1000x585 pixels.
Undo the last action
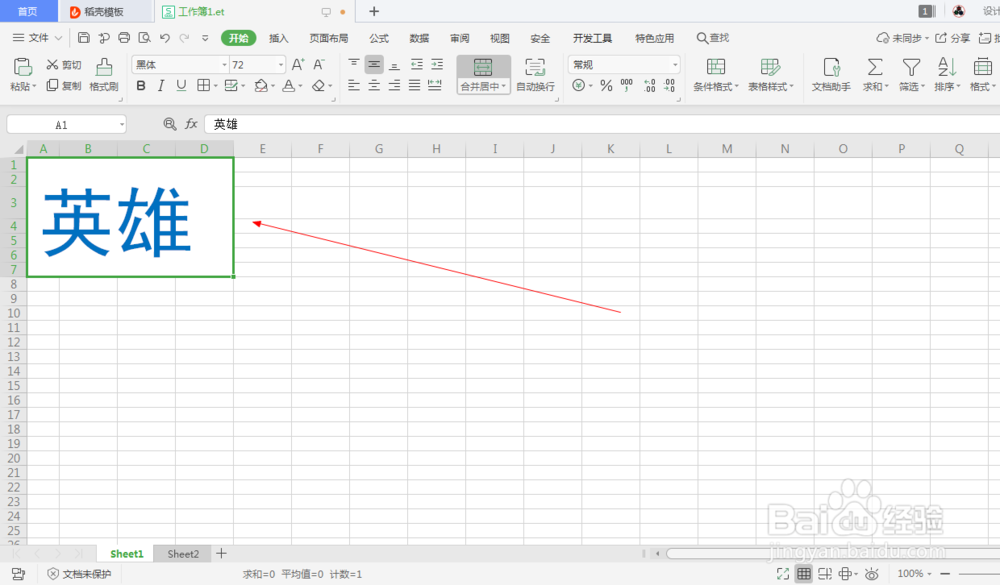tap(165, 38)
